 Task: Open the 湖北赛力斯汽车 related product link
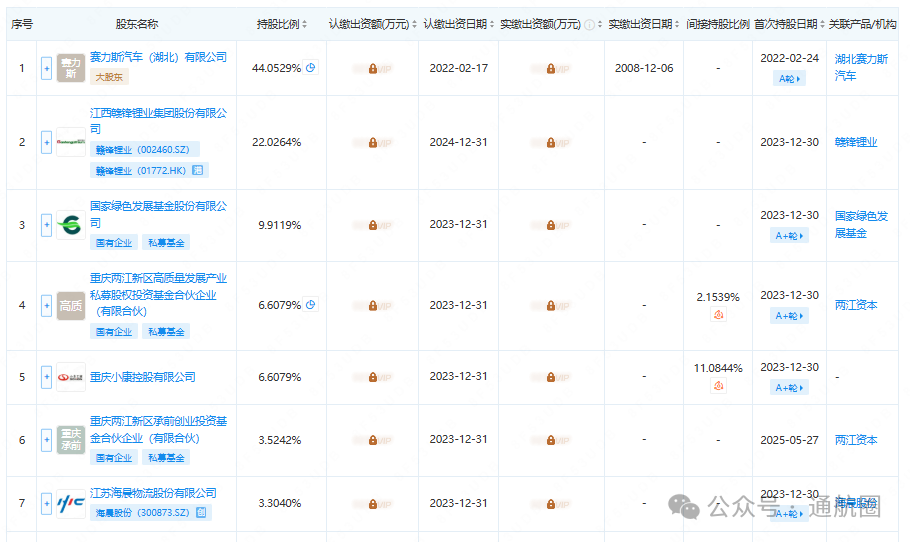pyautogui.click(x=860, y=67)
